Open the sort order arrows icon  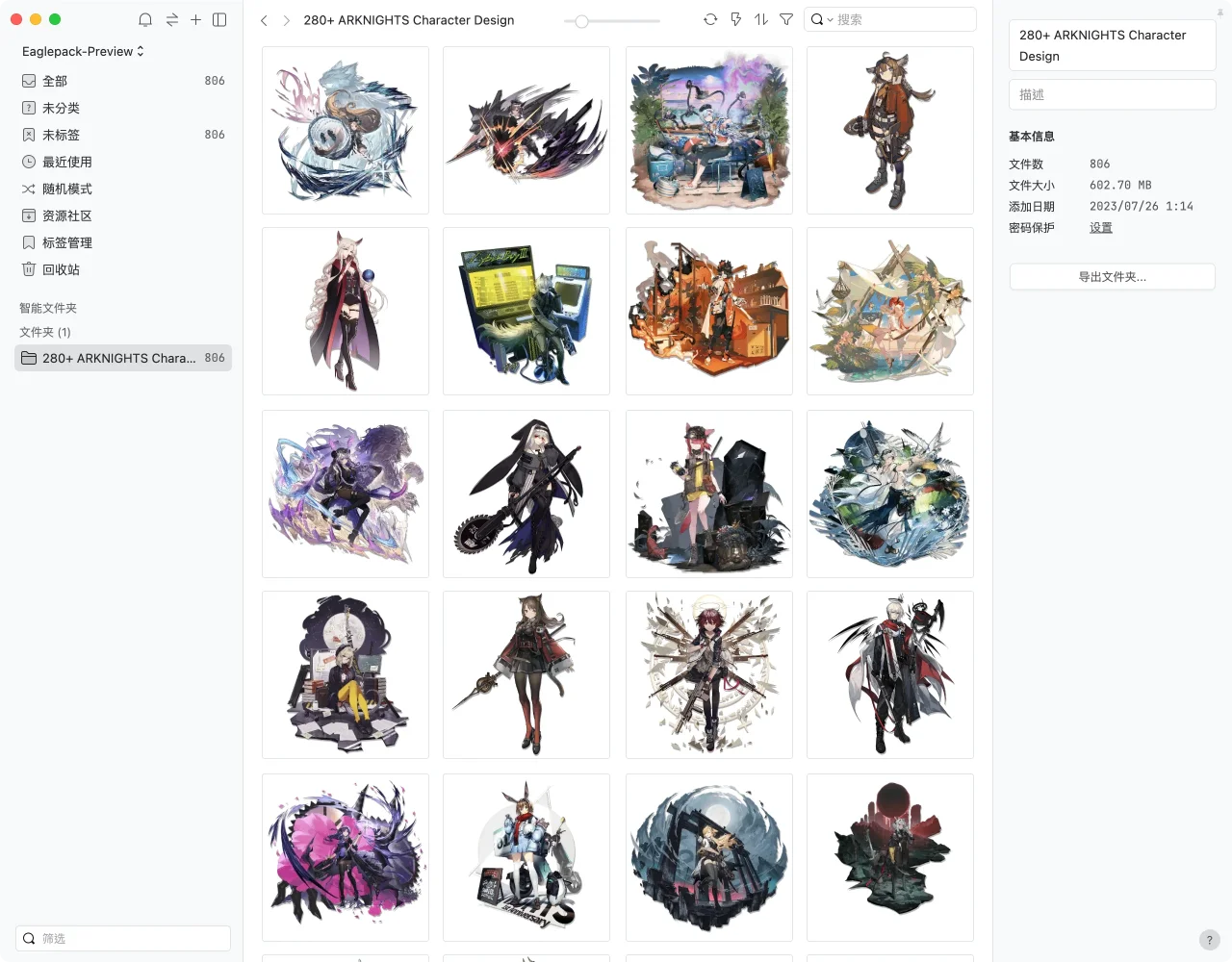coord(761,19)
